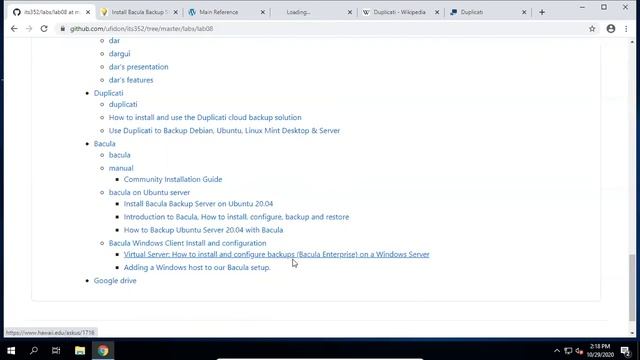Show hidden system tray icons
The image size is (640, 360).
pyautogui.click(x=557, y=351)
